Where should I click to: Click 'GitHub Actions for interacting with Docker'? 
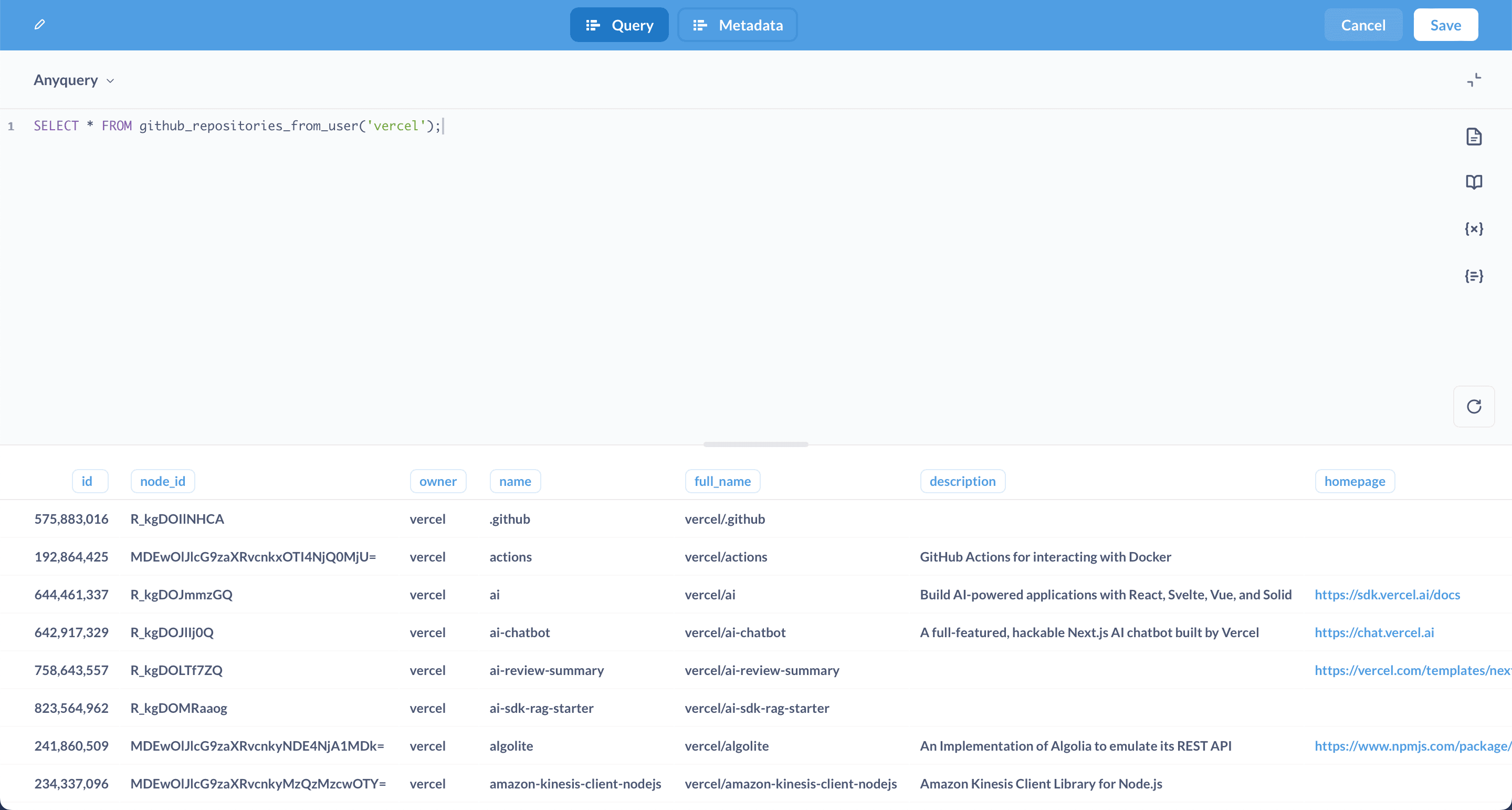coord(1045,557)
